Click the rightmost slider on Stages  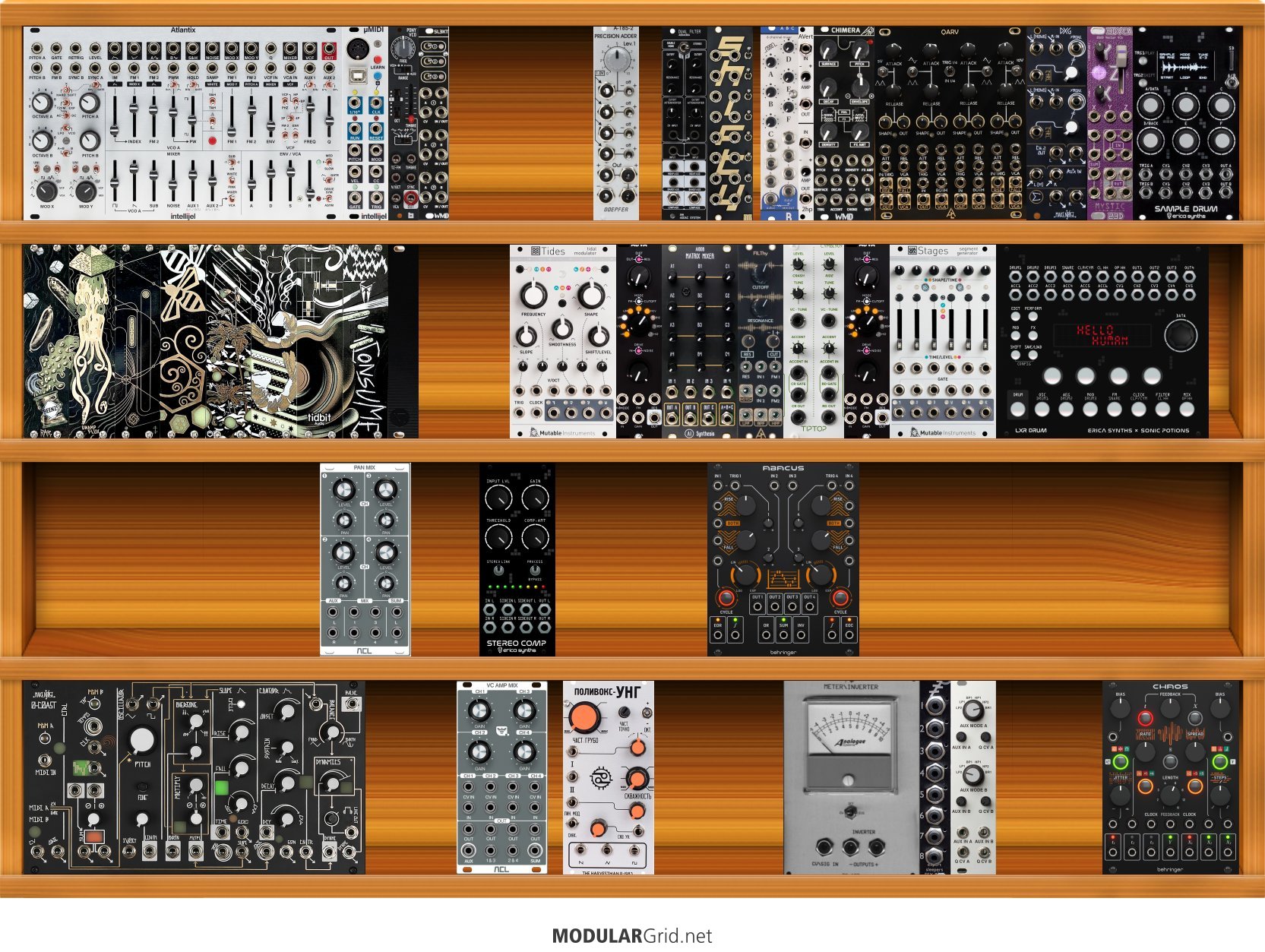986,328
